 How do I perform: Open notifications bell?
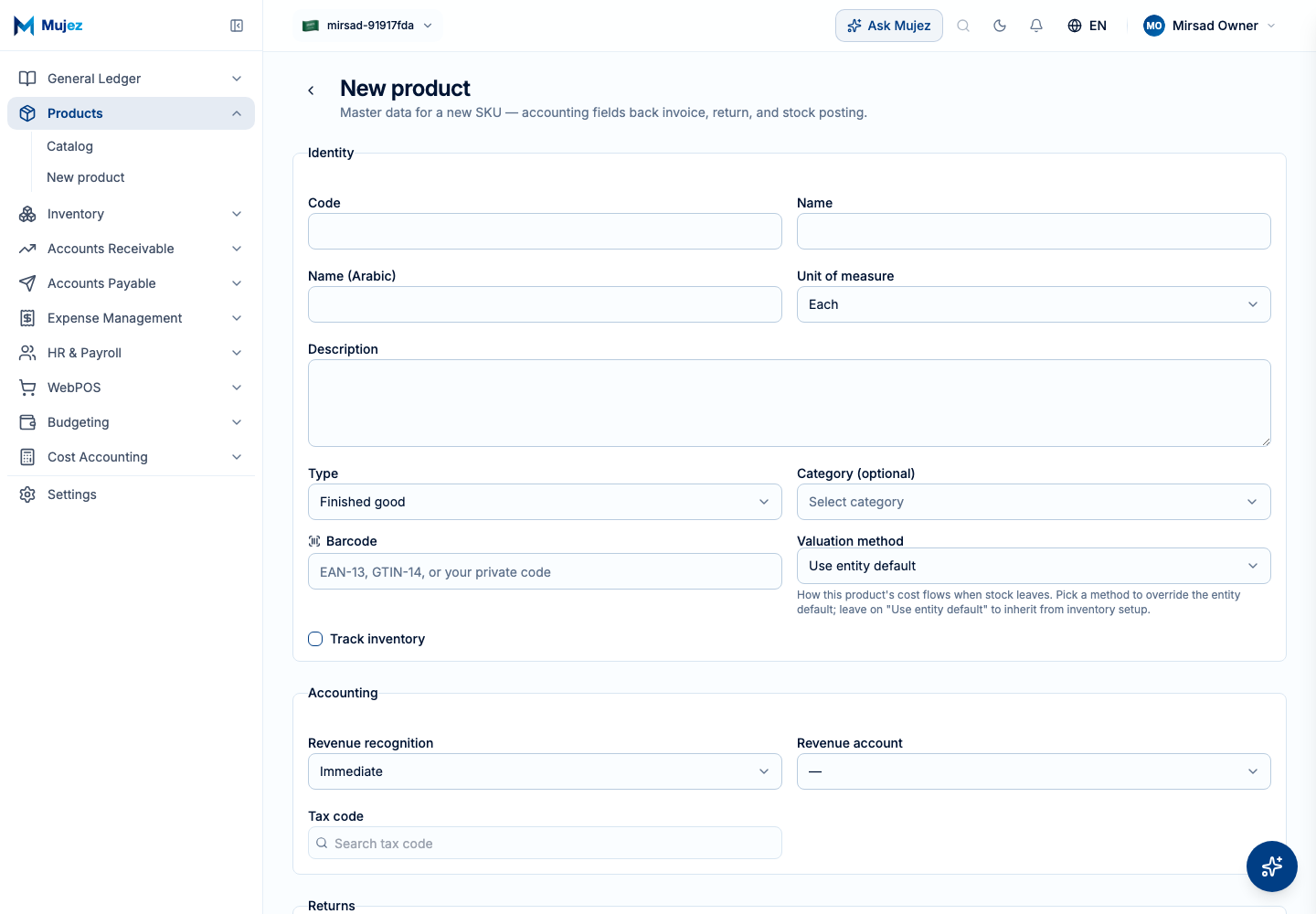[1036, 26]
